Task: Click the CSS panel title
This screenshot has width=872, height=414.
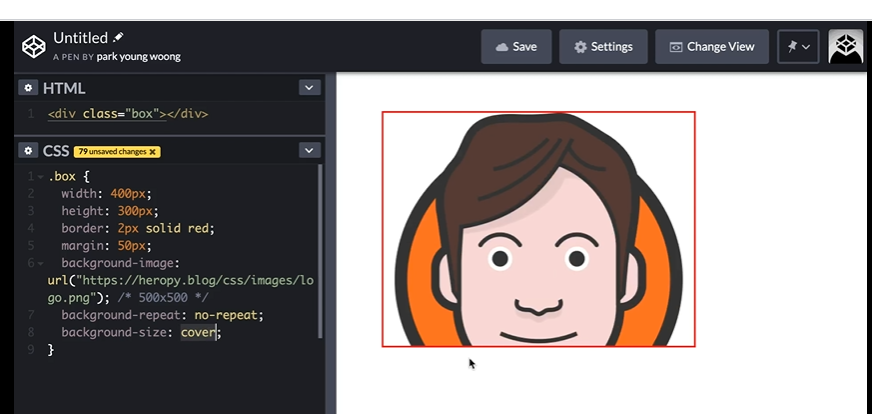Action: tap(56, 151)
